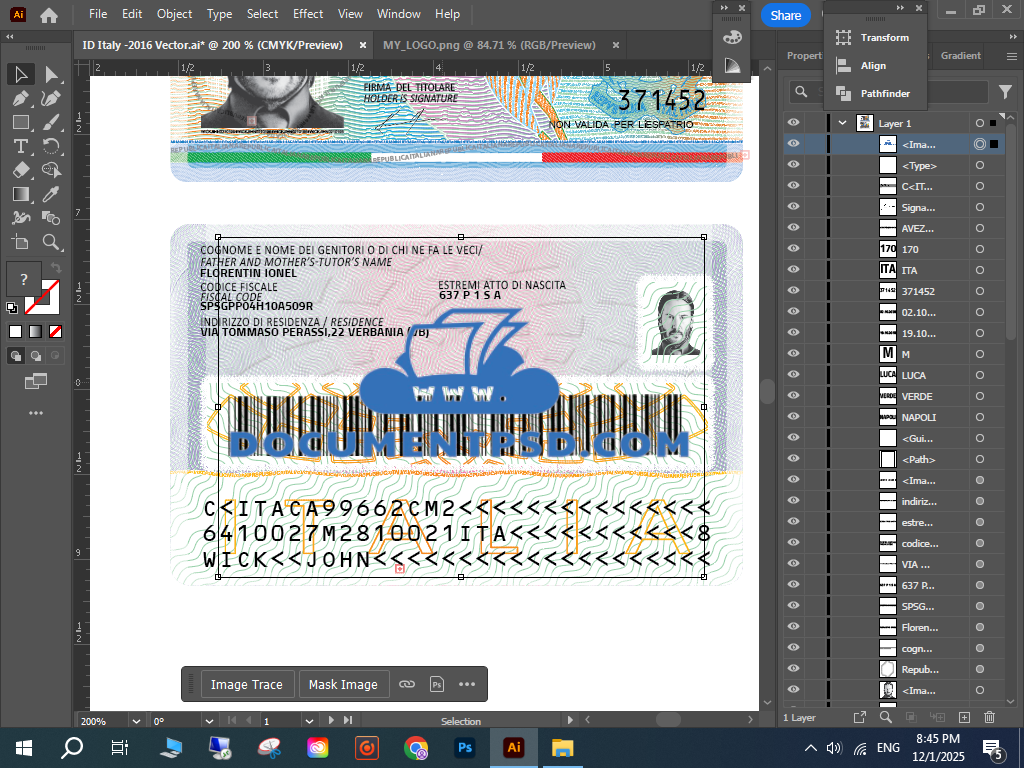The width and height of the screenshot is (1024, 768).
Task: Open the Effect menu
Action: pos(308,14)
